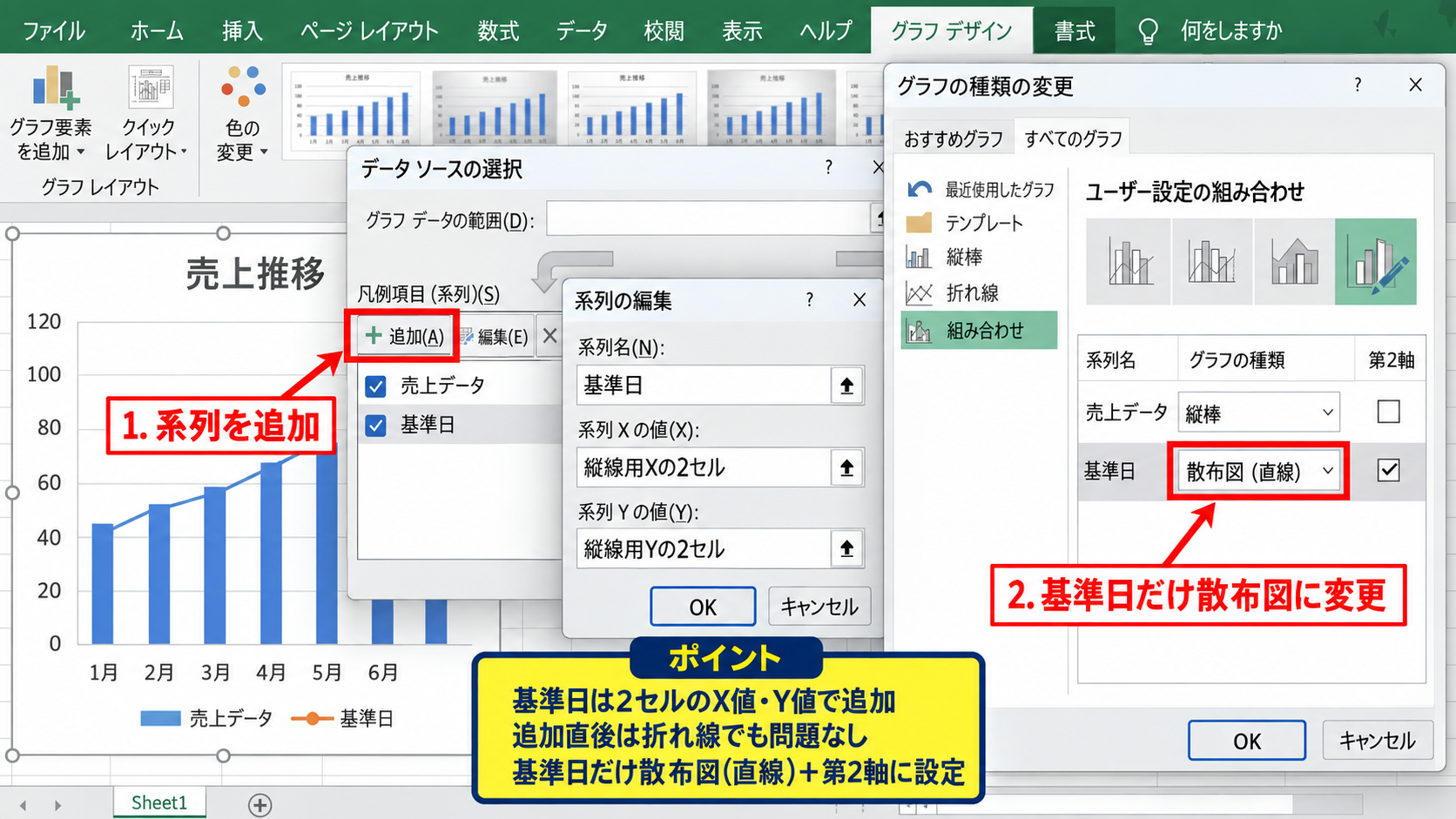Click 編集(E) series button
The width and height of the screenshot is (1456, 819).
click(494, 336)
